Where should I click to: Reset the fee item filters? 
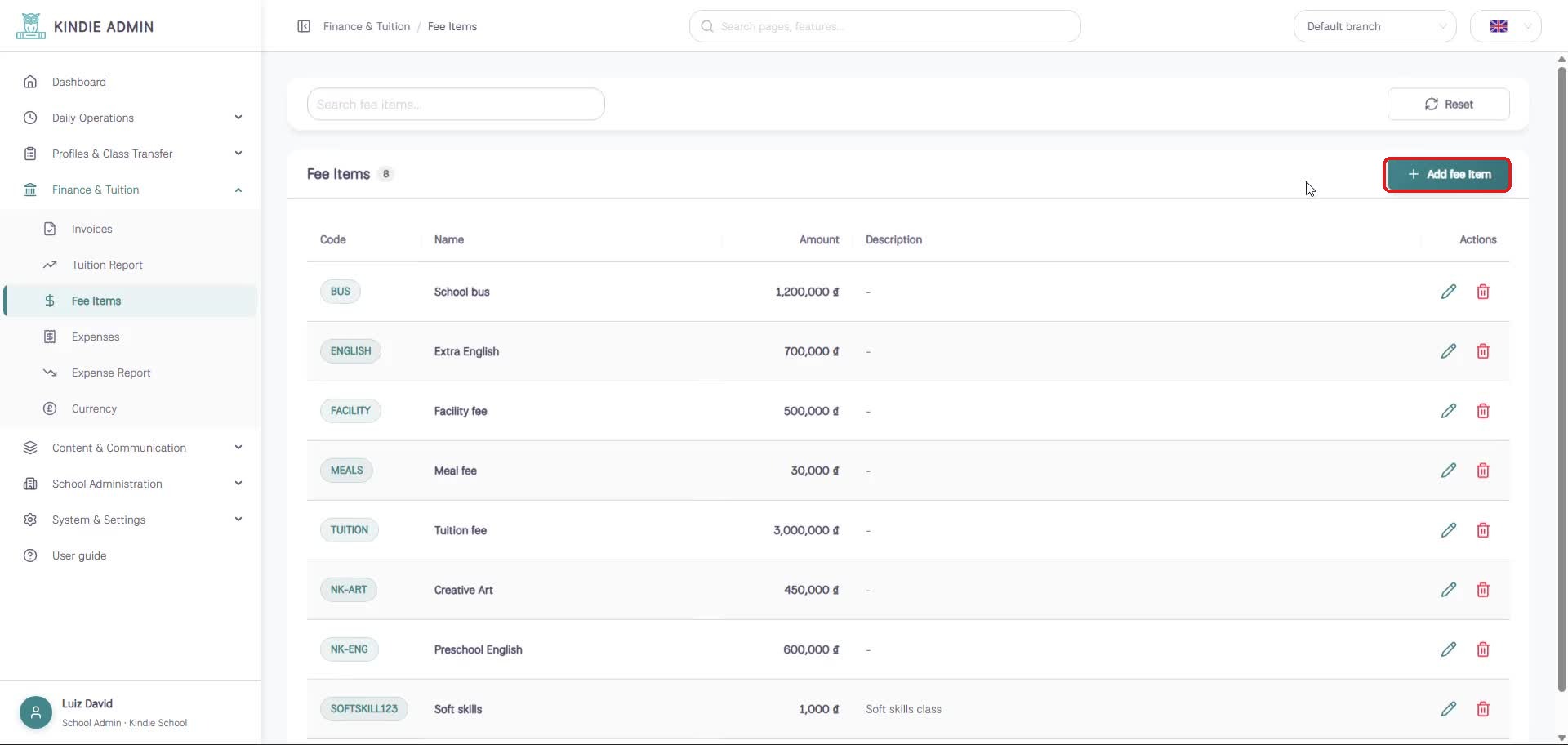[1448, 105]
